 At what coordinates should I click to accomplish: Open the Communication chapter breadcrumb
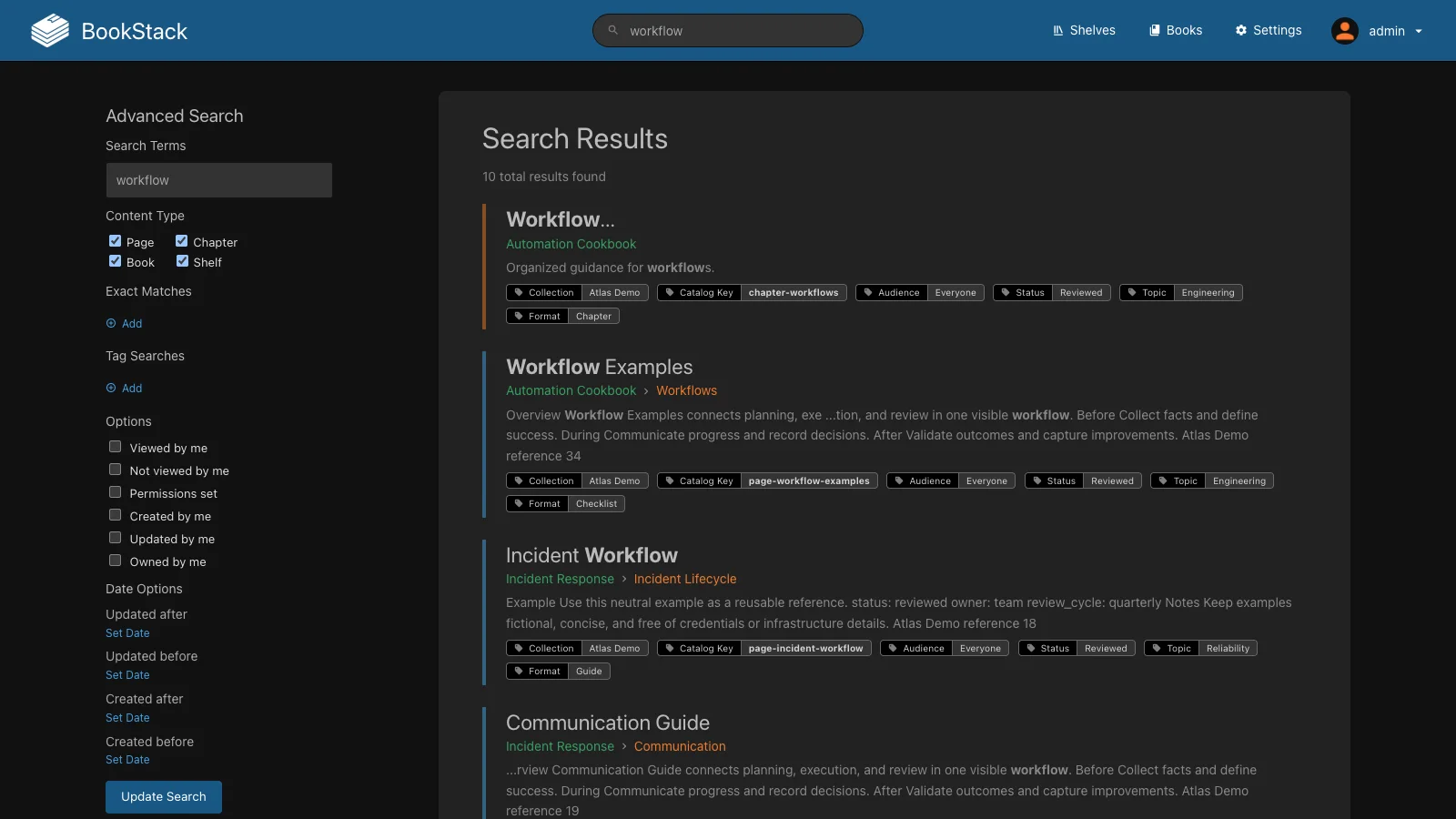(x=680, y=746)
